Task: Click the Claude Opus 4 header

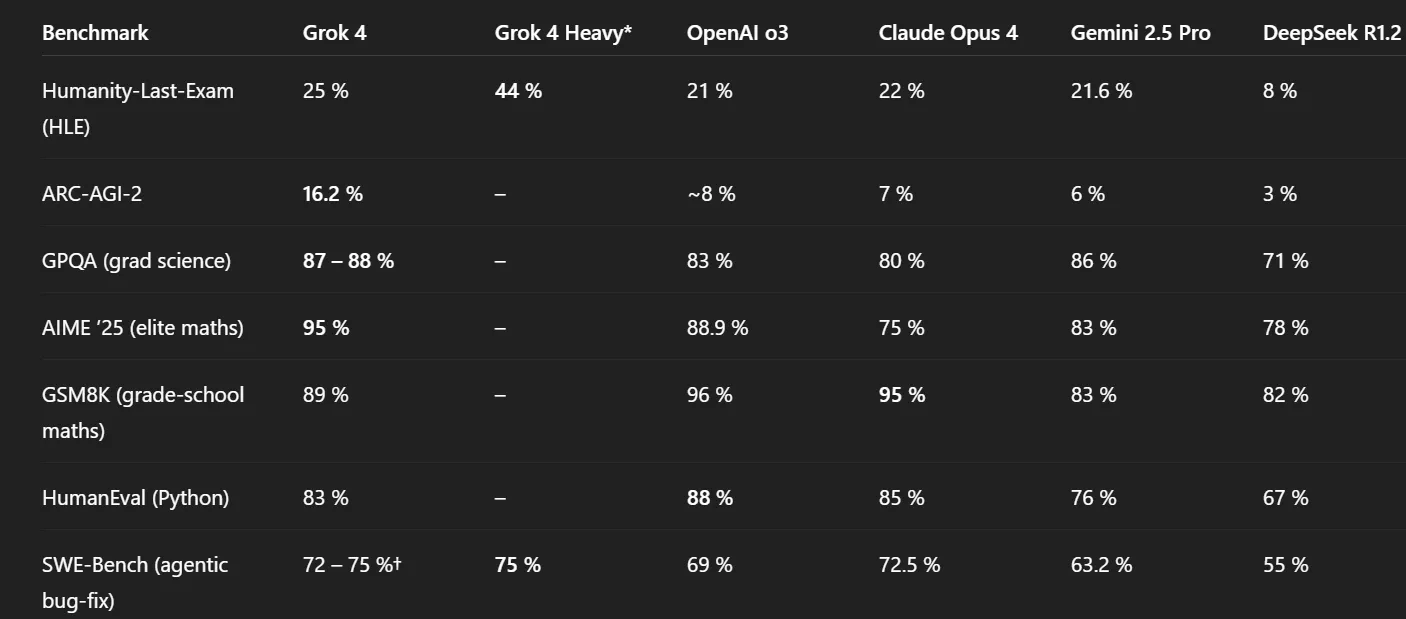Action: coord(948,33)
